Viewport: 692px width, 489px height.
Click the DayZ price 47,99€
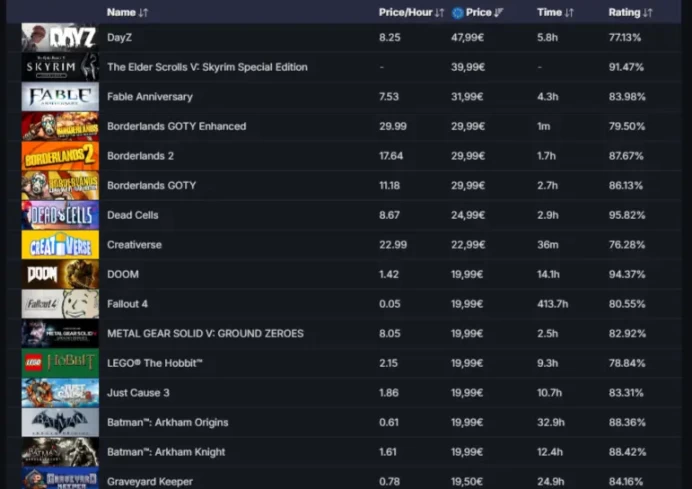pyautogui.click(x=467, y=38)
